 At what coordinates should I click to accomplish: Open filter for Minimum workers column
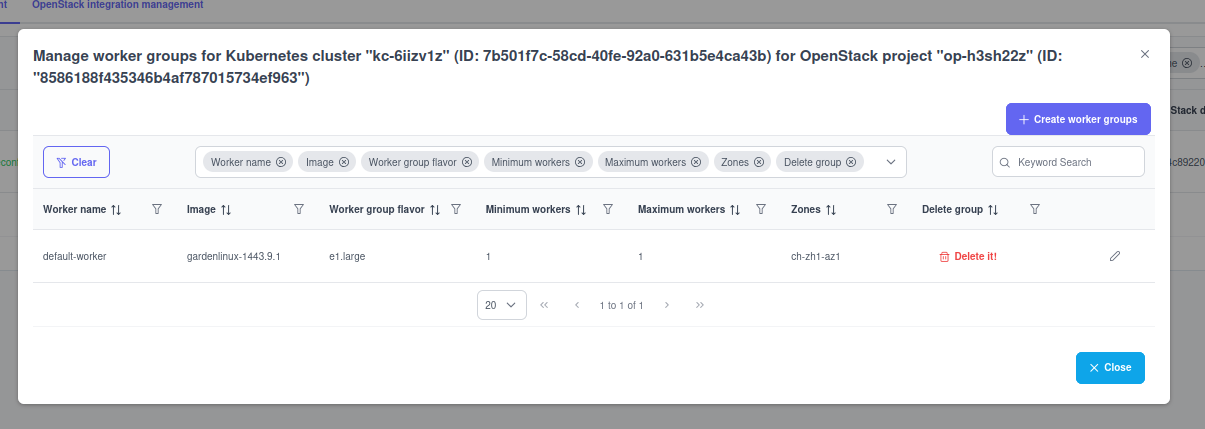pyautogui.click(x=608, y=209)
